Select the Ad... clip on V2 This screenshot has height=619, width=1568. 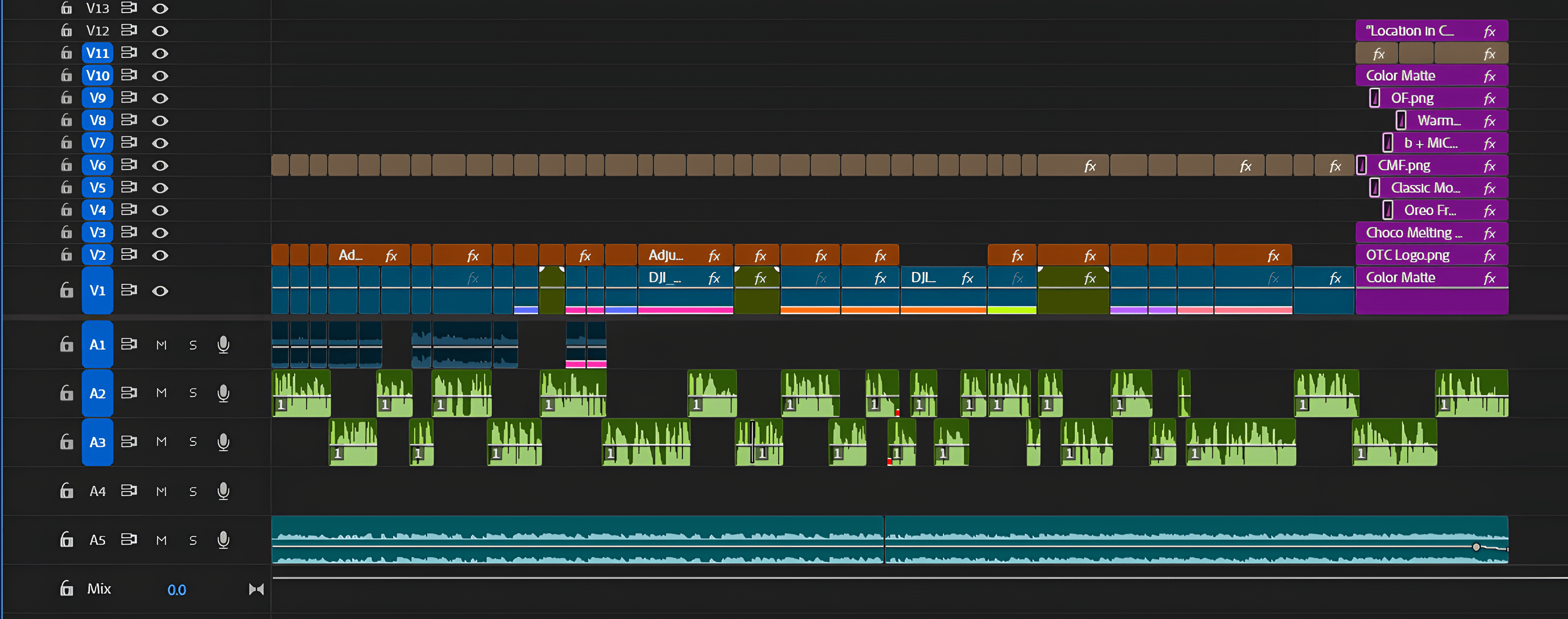pyautogui.click(x=369, y=255)
